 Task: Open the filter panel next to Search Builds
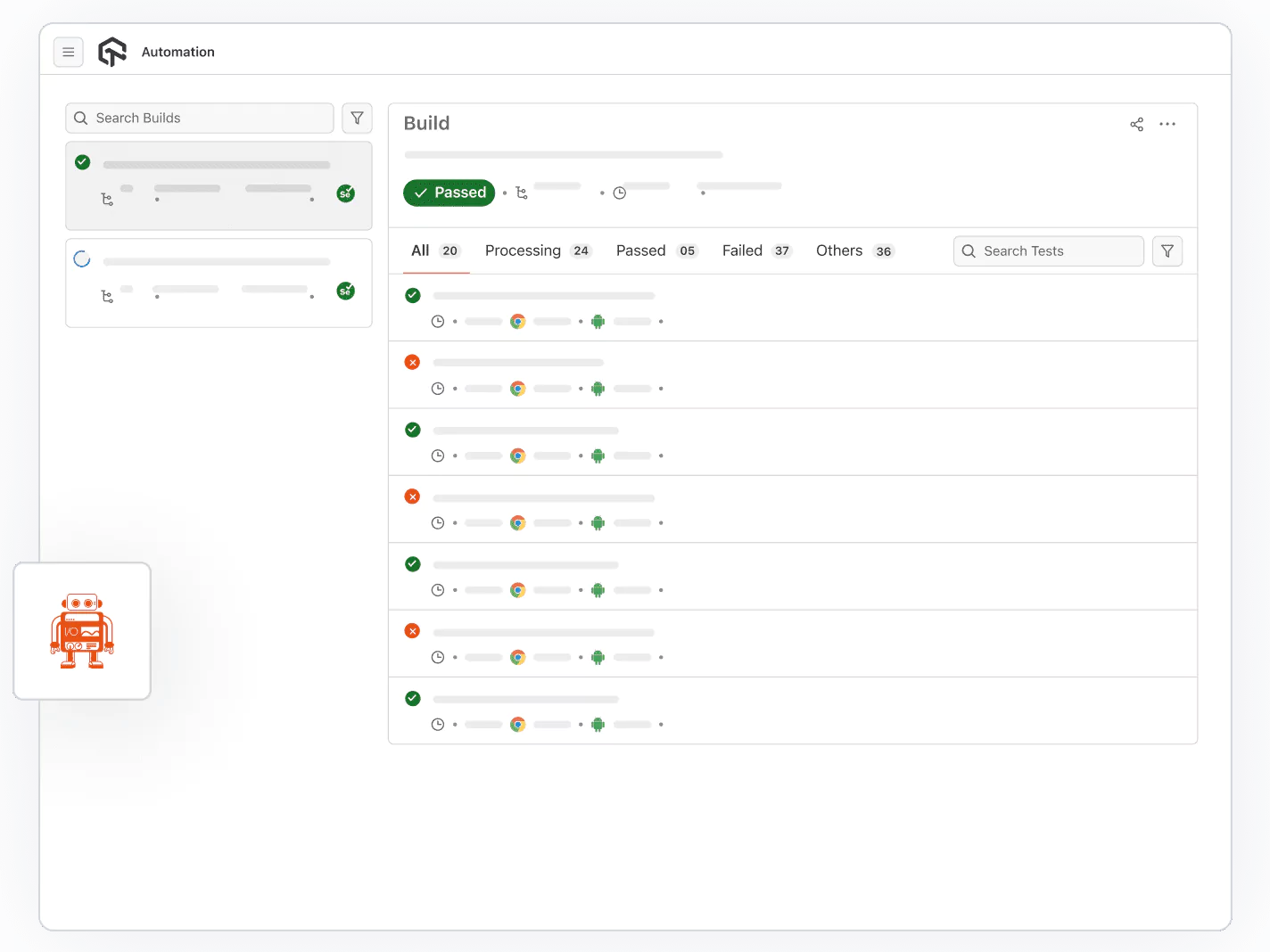click(357, 118)
